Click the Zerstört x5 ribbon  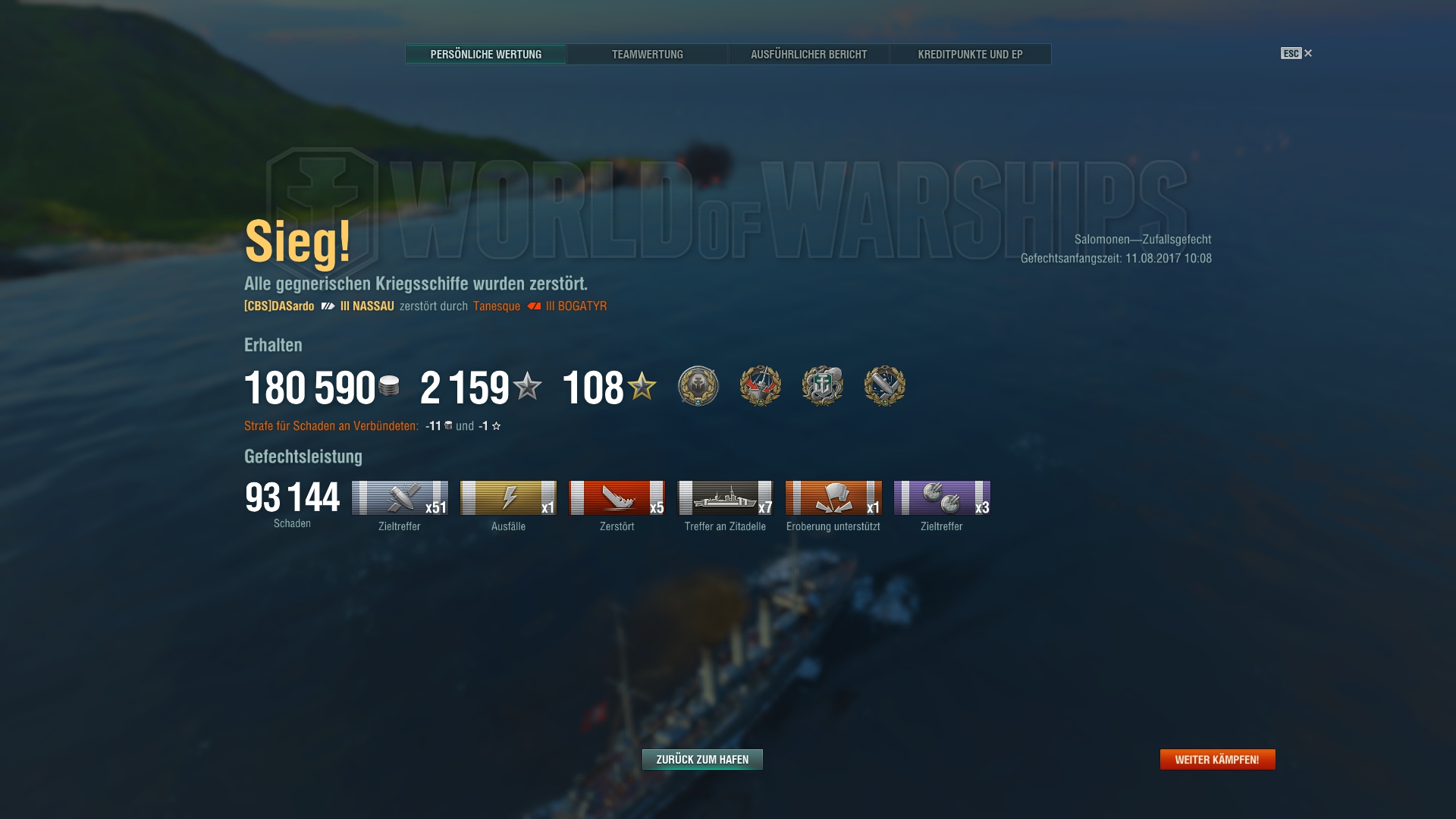tap(617, 498)
